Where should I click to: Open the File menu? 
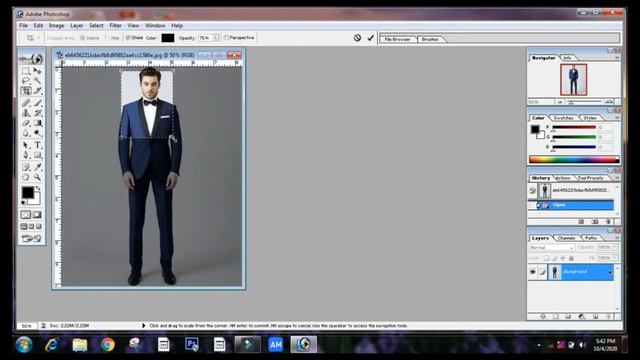(x=23, y=25)
